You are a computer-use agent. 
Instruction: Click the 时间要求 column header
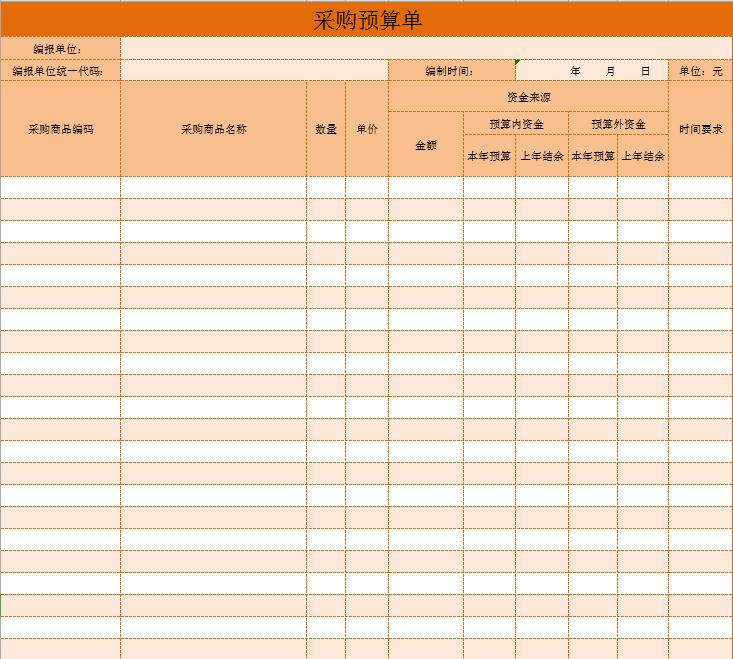tap(700, 129)
